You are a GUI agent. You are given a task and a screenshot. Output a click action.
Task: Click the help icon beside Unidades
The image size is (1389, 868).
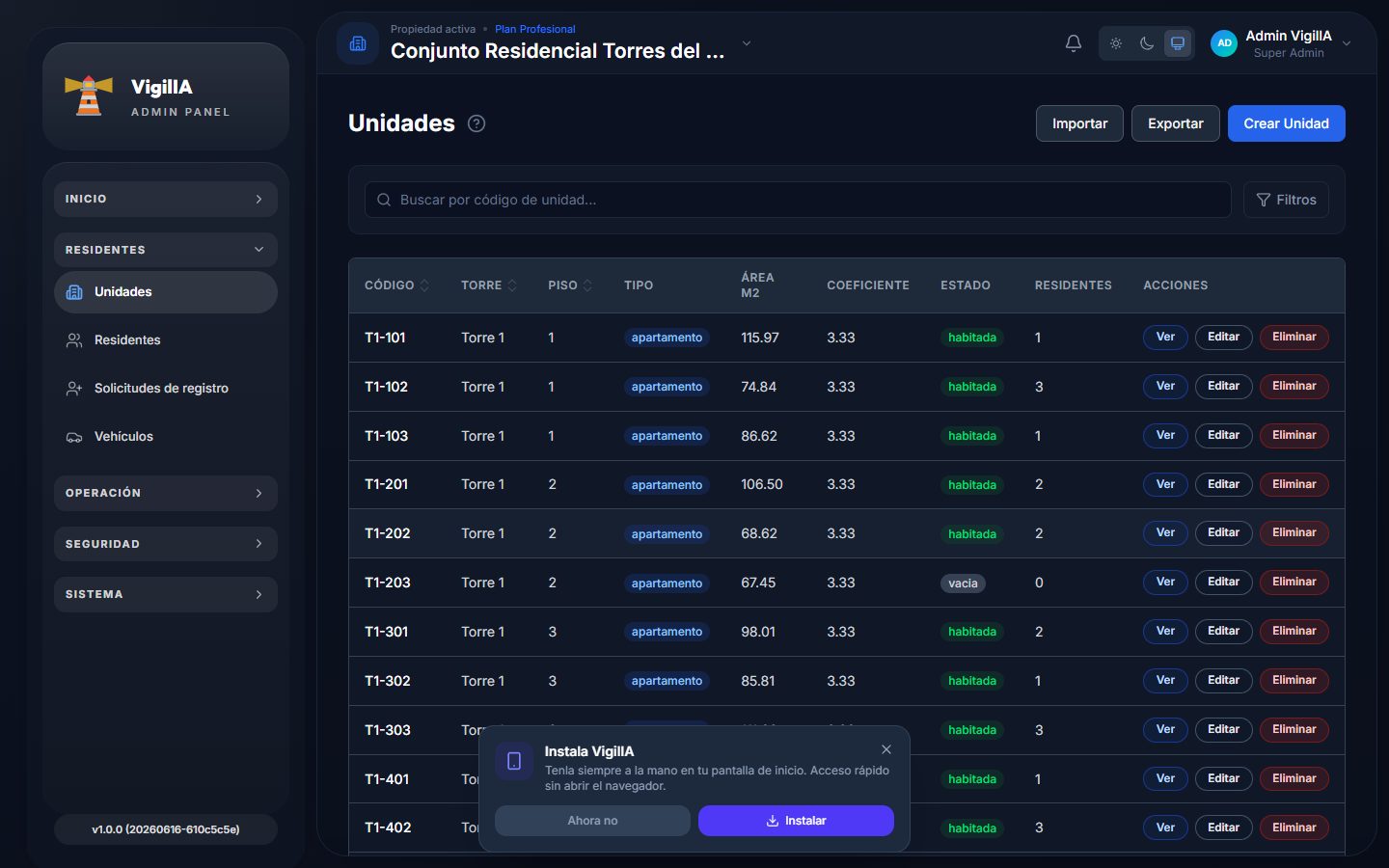point(477,123)
